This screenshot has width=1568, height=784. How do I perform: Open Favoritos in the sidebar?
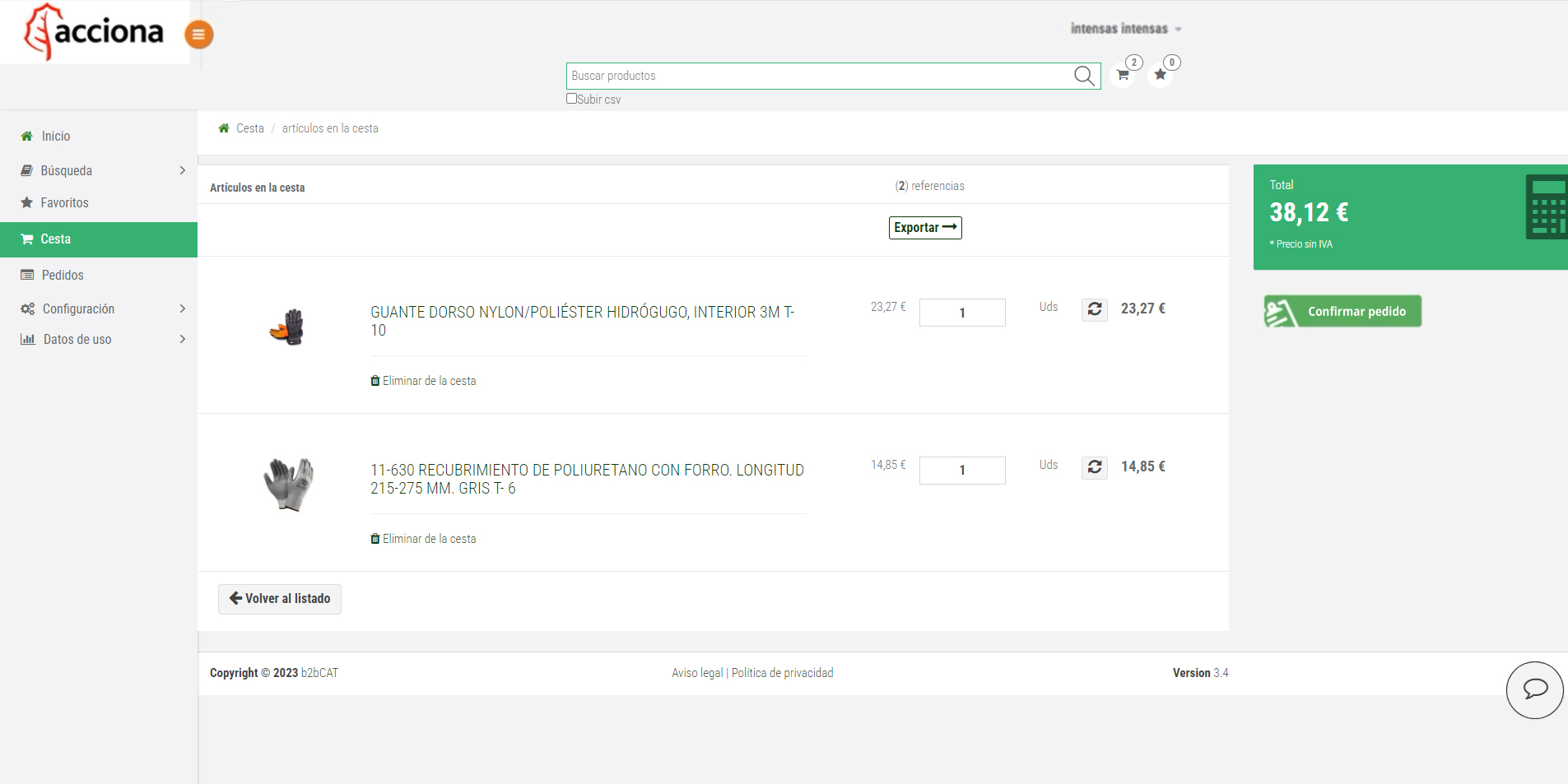pyautogui.click(x=64, y=202)
